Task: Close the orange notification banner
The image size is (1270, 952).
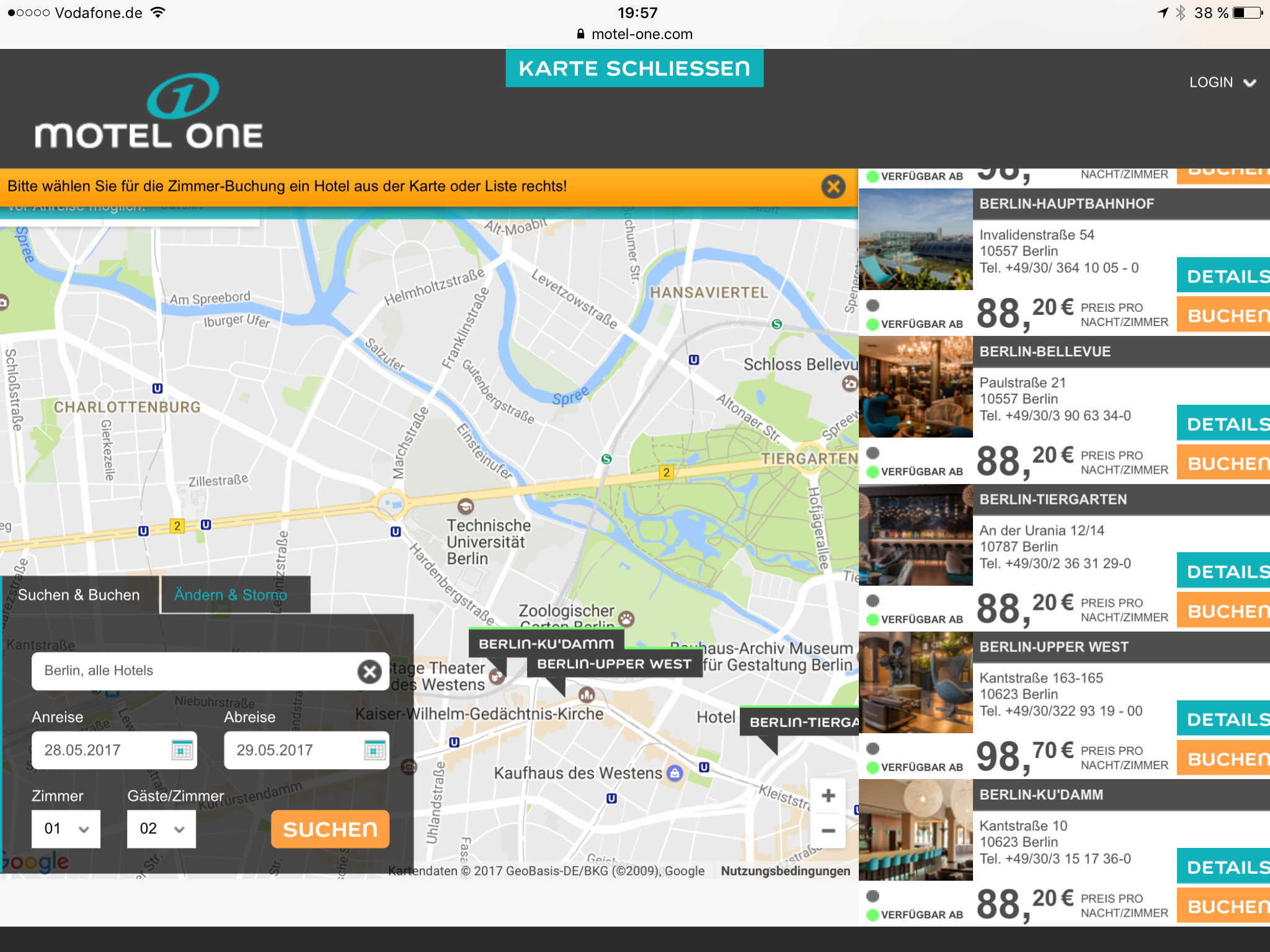Action: [833, 187]
